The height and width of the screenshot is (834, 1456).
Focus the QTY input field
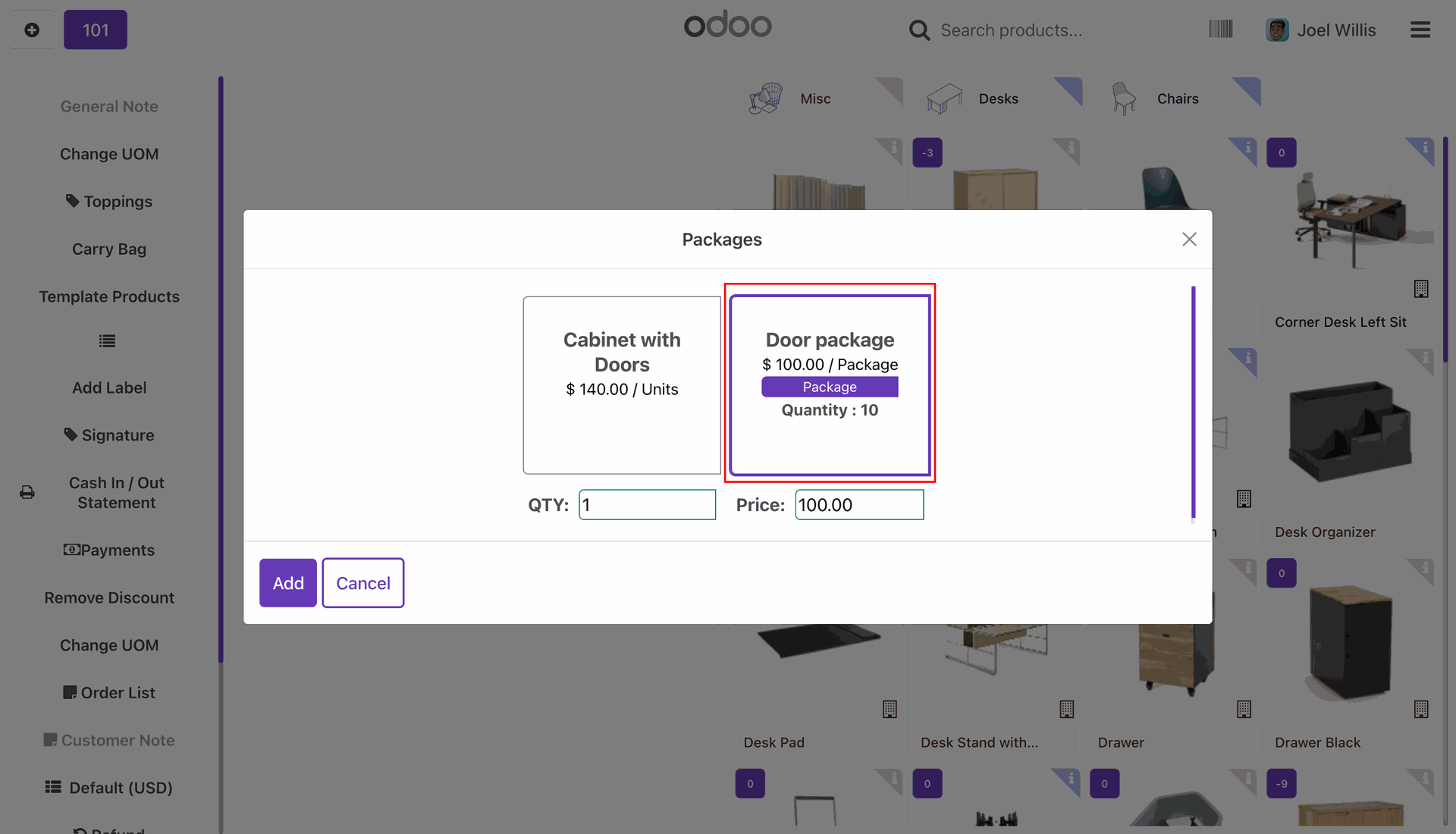(647, 505)
